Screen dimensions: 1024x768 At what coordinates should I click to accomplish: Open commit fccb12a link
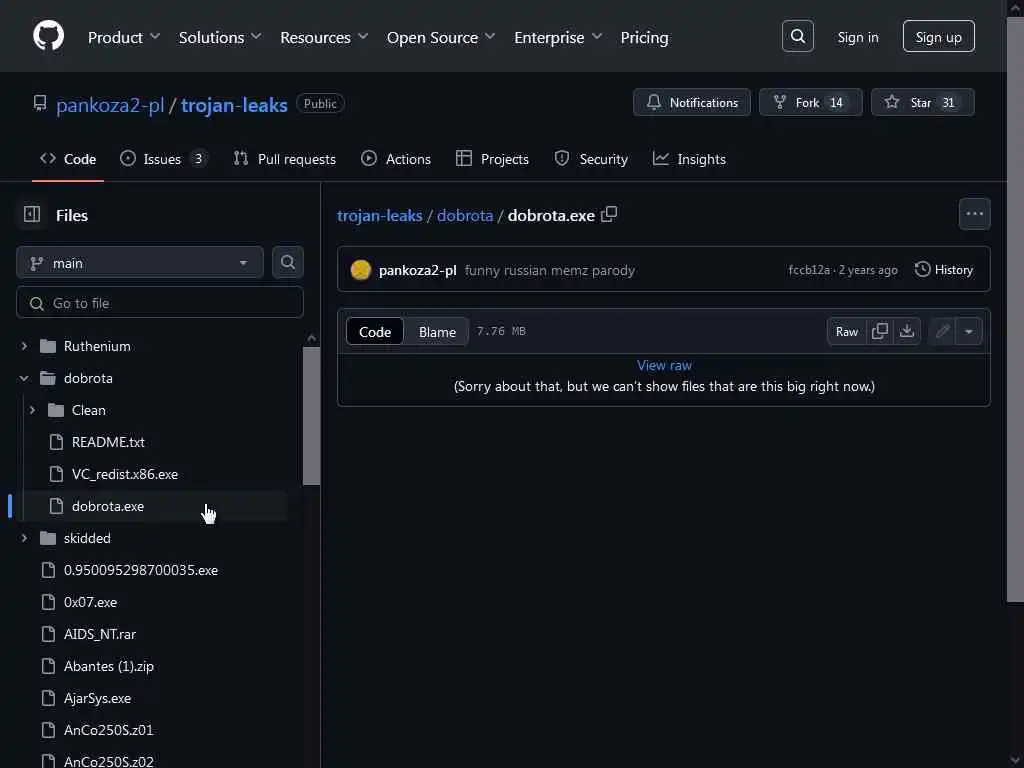809,270
